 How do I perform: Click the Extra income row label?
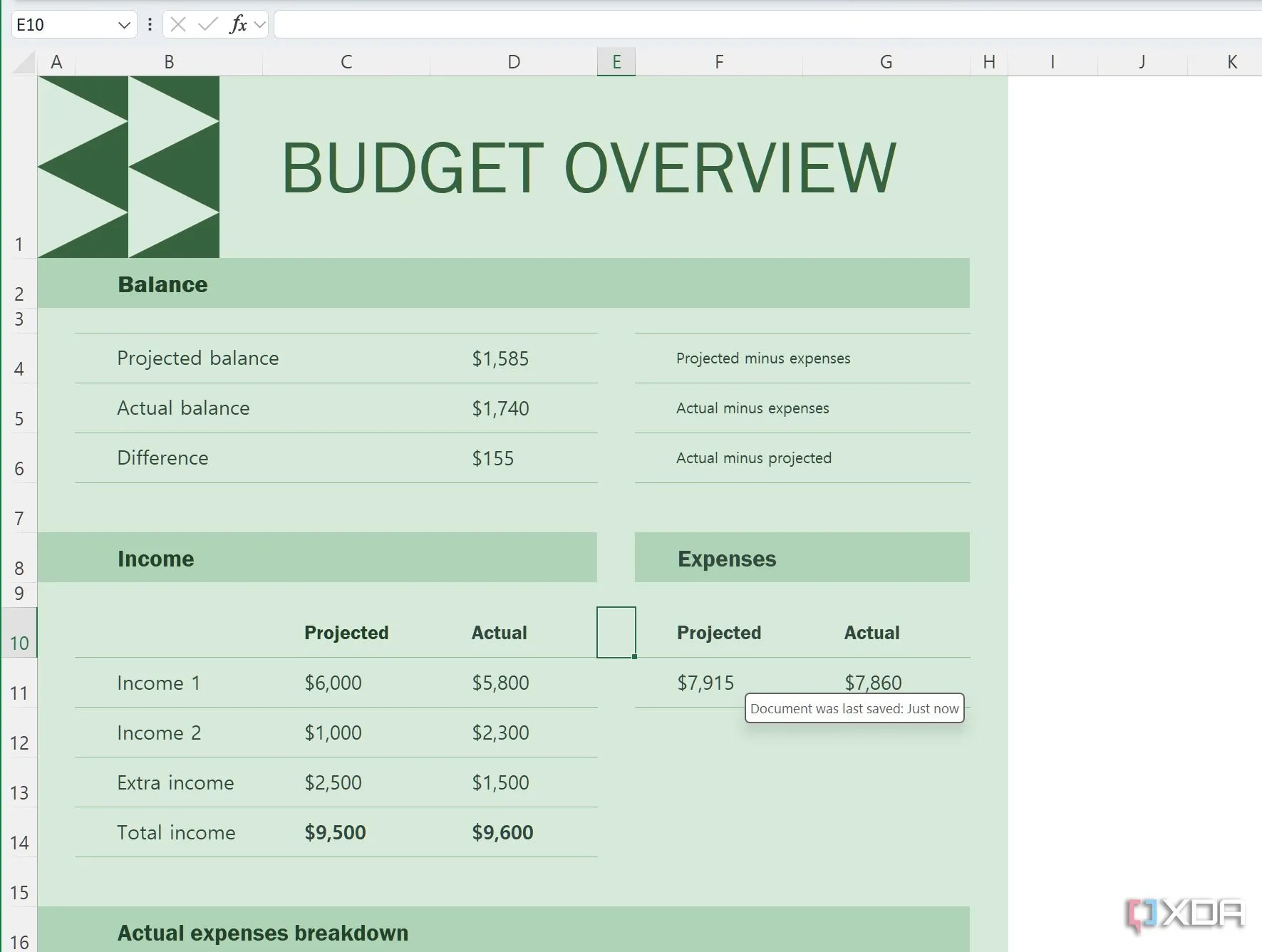175,782
